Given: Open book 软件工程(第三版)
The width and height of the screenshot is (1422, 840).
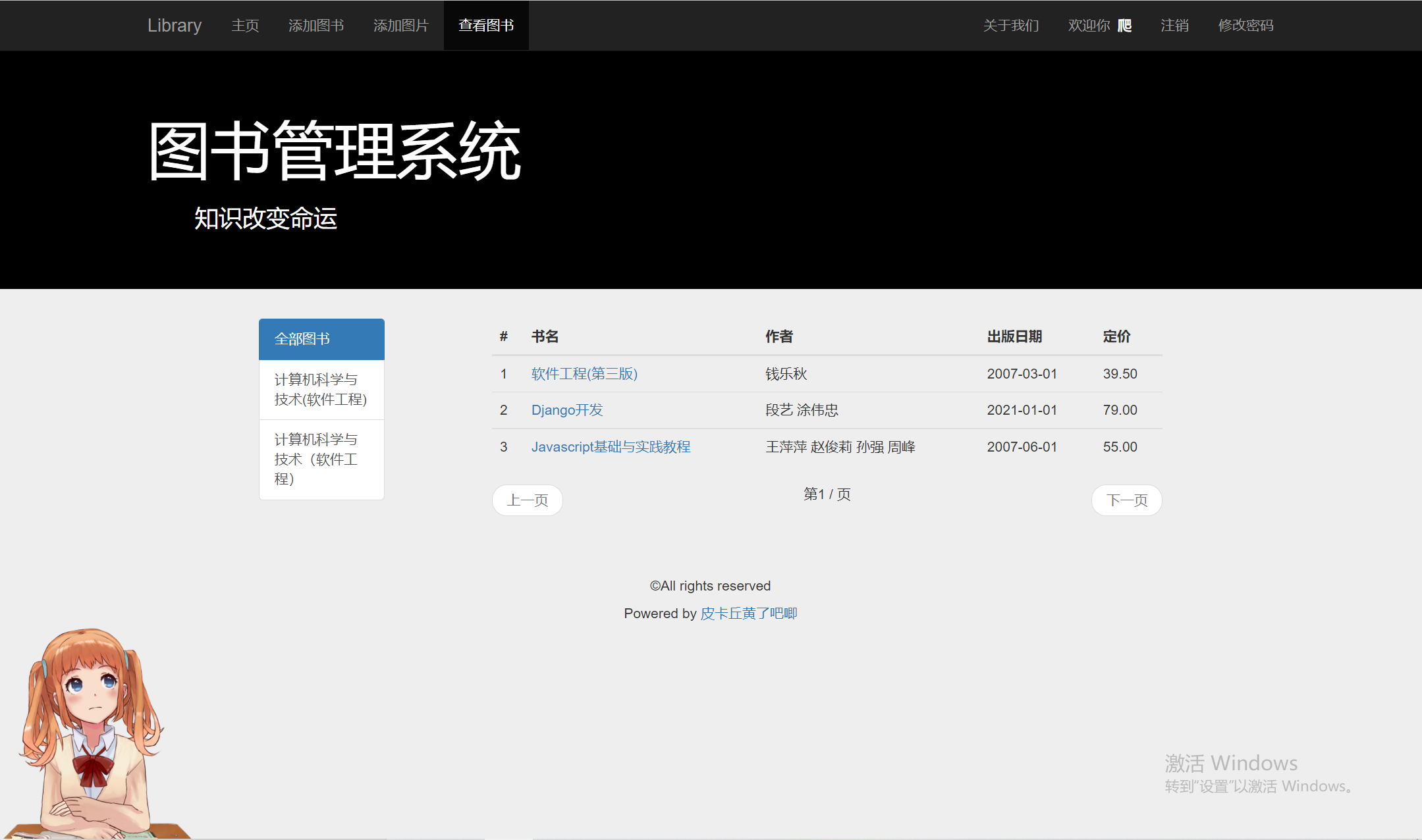Looking at the screenshot, I should 584,374.
